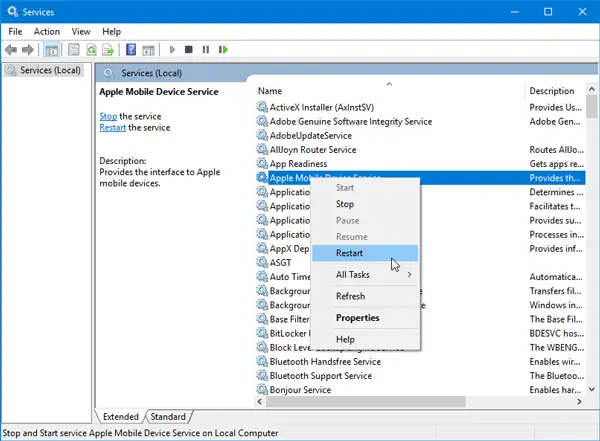Click the Stop Service square icon
The image size is (600, 441).
[x=189, y=49]
